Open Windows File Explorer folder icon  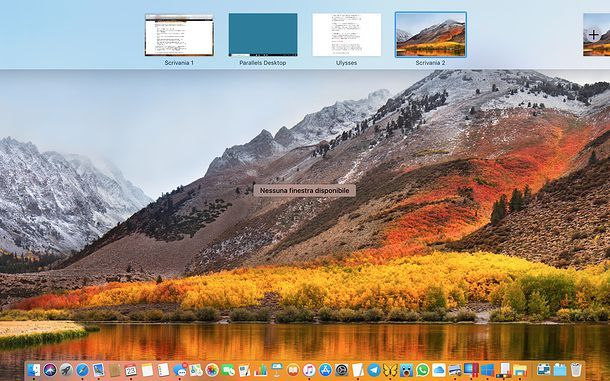[519, 370]
